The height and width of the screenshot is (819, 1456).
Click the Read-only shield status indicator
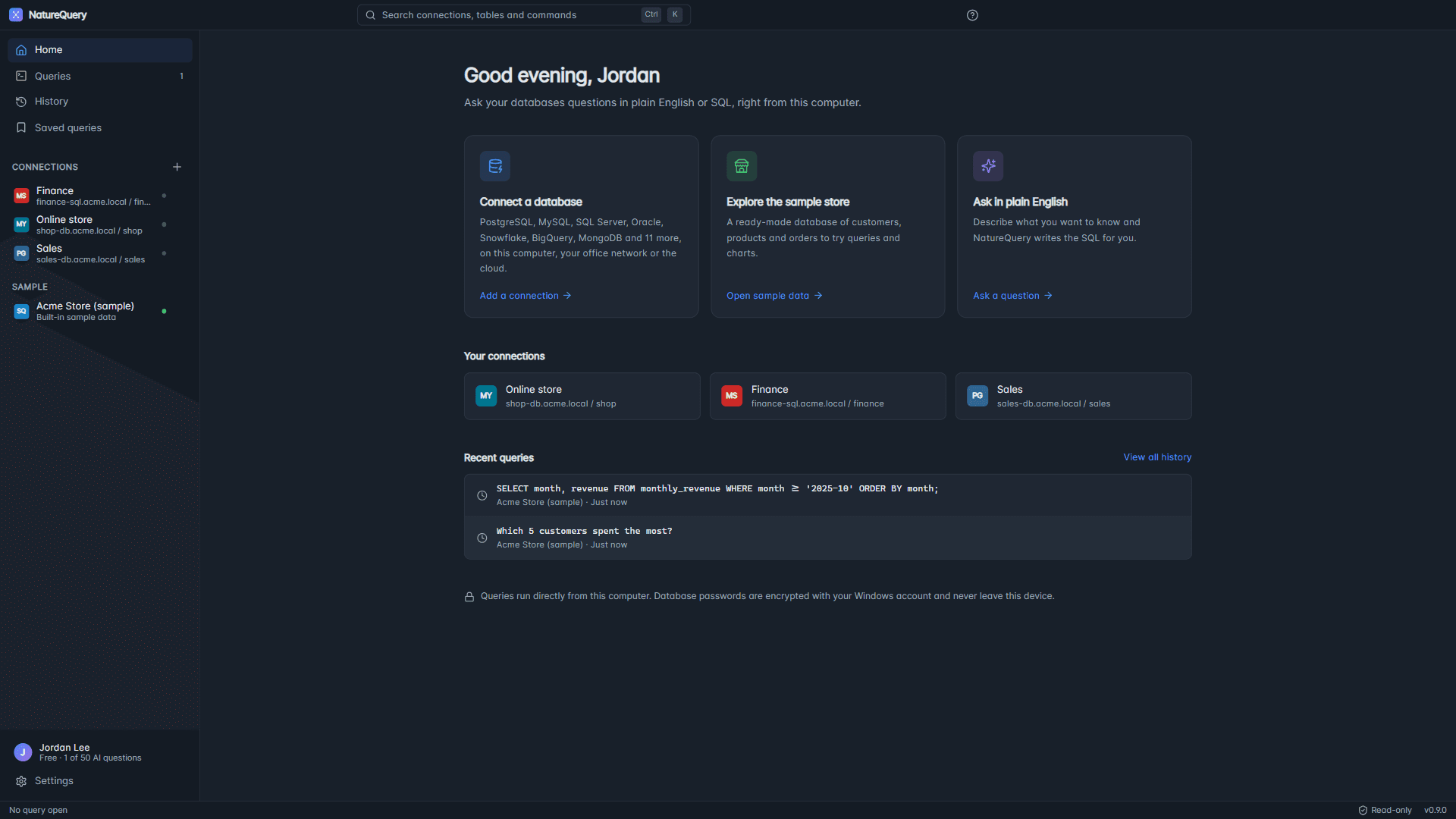pyautogui.click(x=1385, y=810)
